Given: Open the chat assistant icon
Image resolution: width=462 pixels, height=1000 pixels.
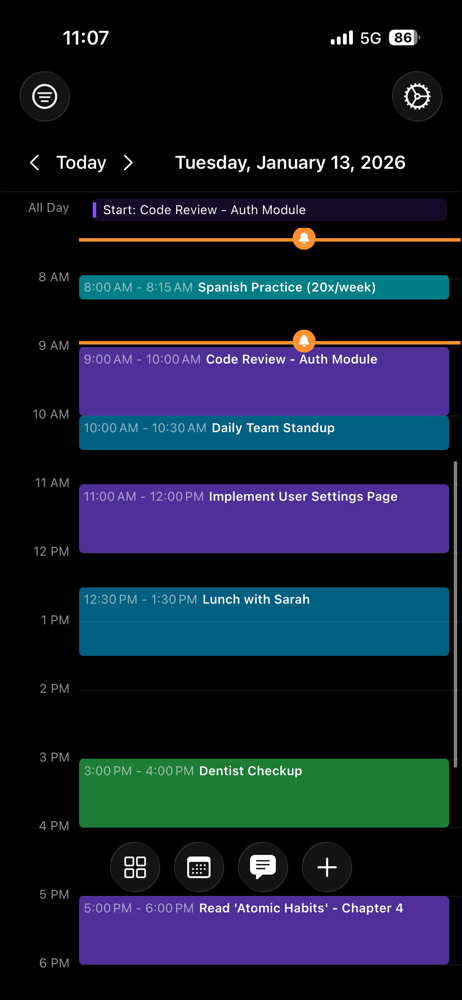Looking at the screenshot, I should [263, 867].
